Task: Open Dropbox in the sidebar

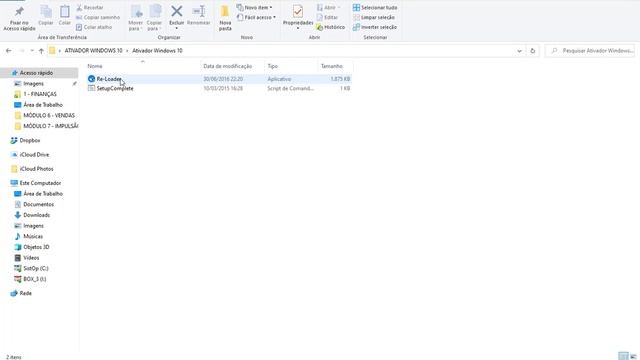Action: (x=30, y=140)
